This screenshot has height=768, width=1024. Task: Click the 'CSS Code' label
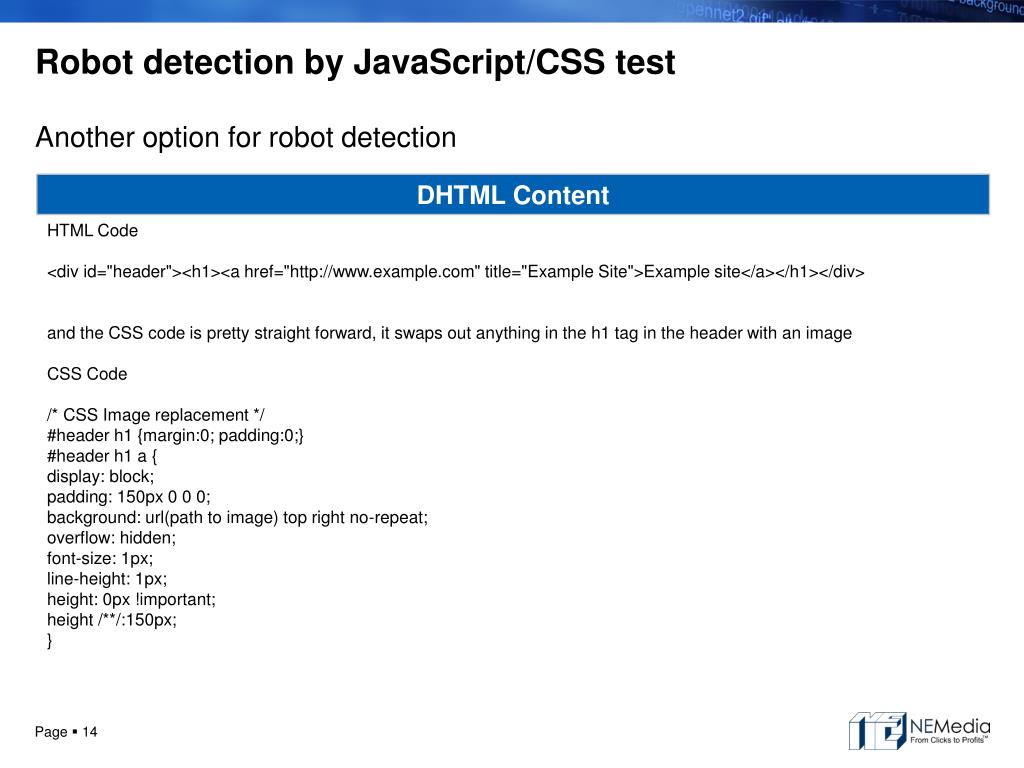click(x=87, y=374)
